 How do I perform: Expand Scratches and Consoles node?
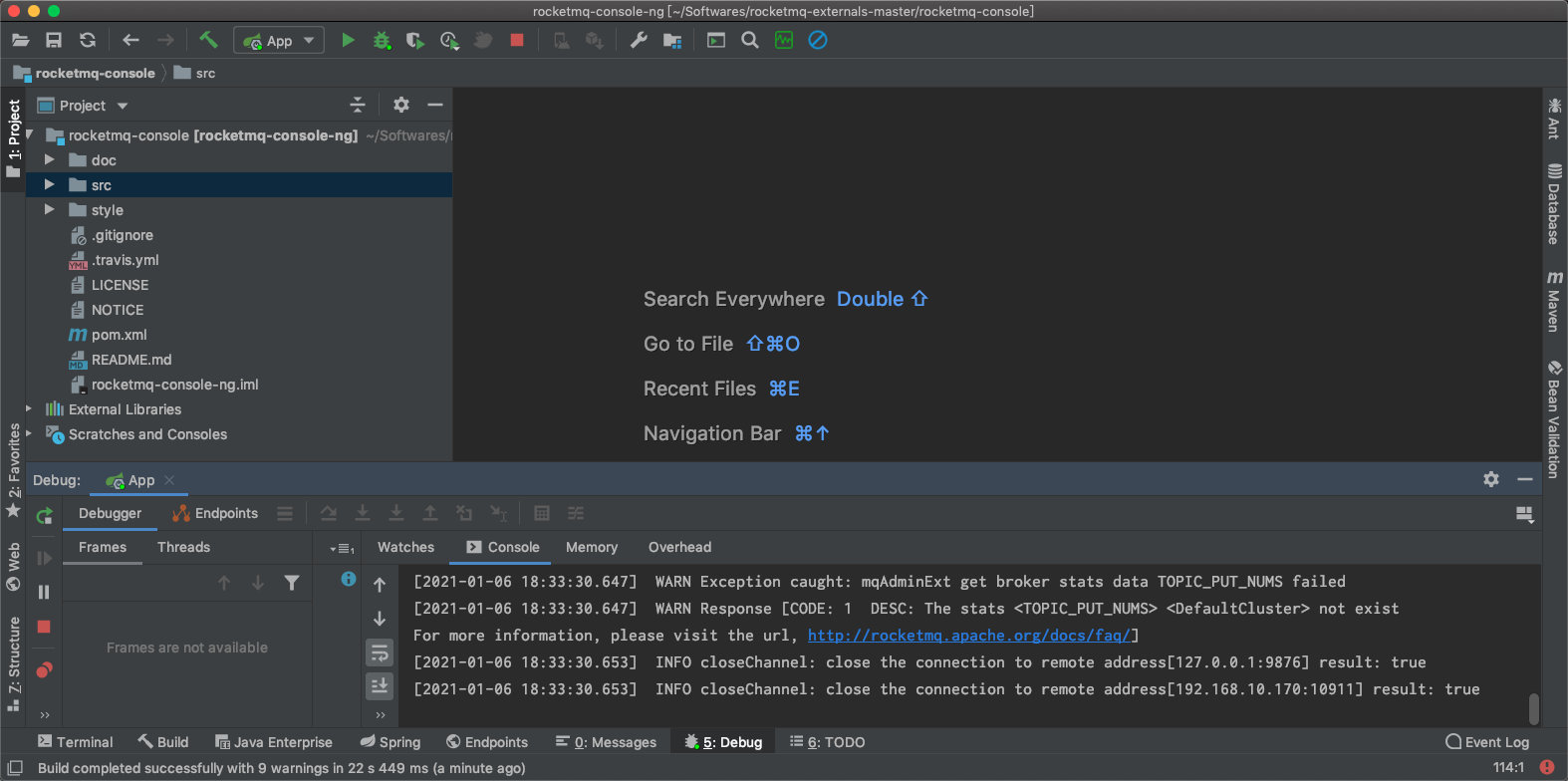click(x=29, y=433)
